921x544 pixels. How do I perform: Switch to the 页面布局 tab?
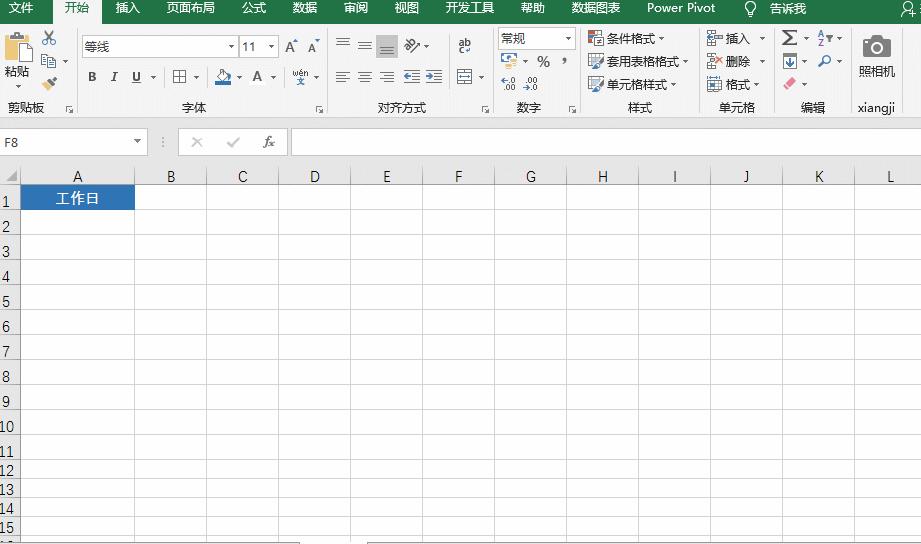pyautogui.click(x=190, y=8)
